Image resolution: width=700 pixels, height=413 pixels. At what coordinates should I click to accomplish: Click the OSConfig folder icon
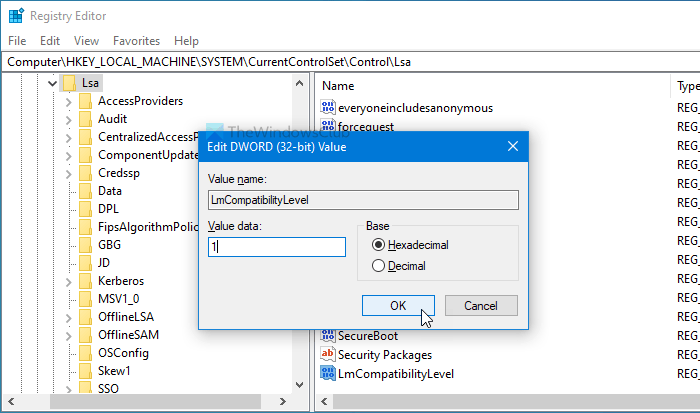tap(85, 353)
